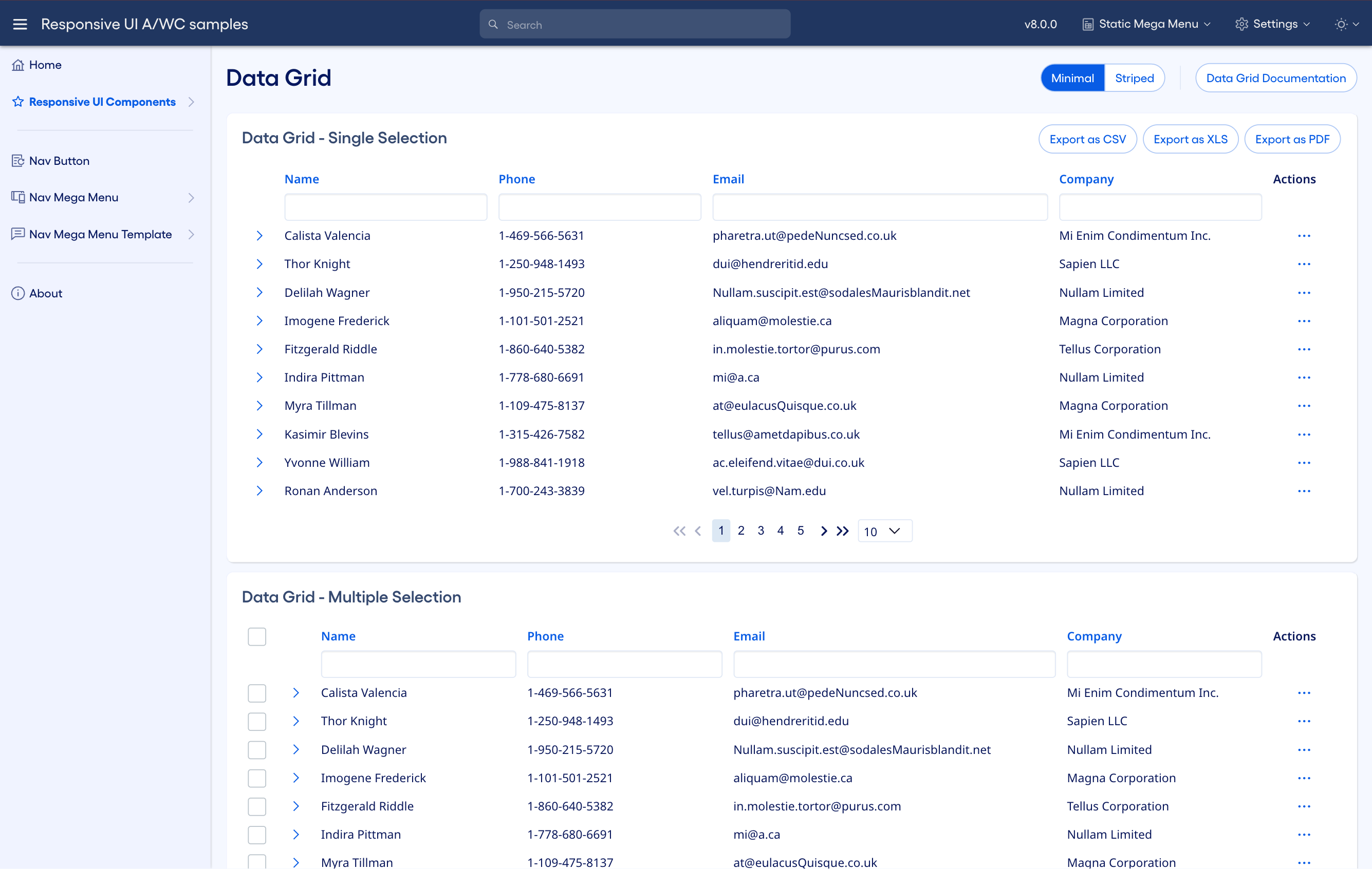
Task: Check the checkbox for Delilah Wagner
Action: (x=257, y=749)
